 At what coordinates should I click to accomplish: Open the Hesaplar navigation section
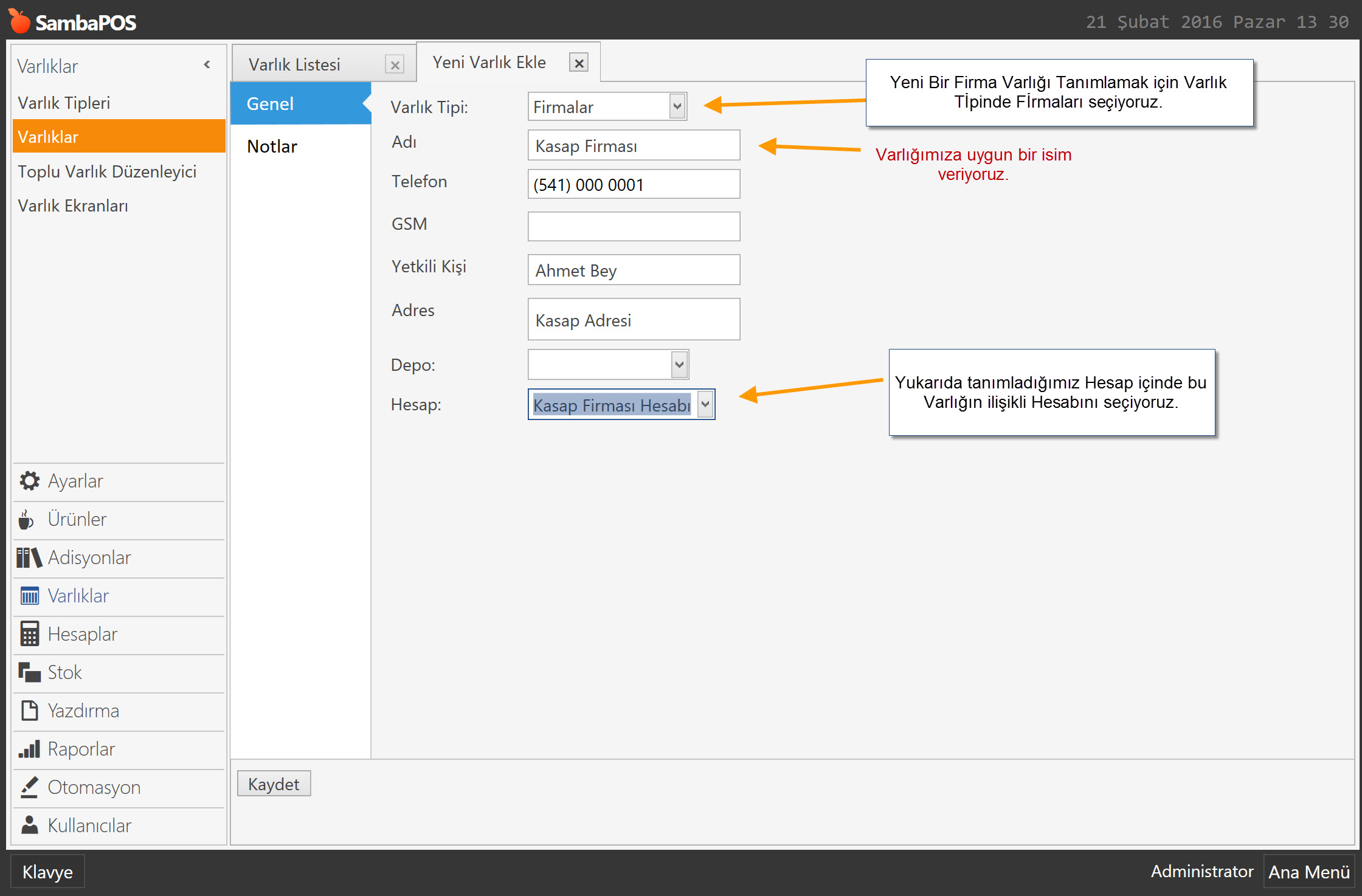pyautogui.click(x=119, y=634)
